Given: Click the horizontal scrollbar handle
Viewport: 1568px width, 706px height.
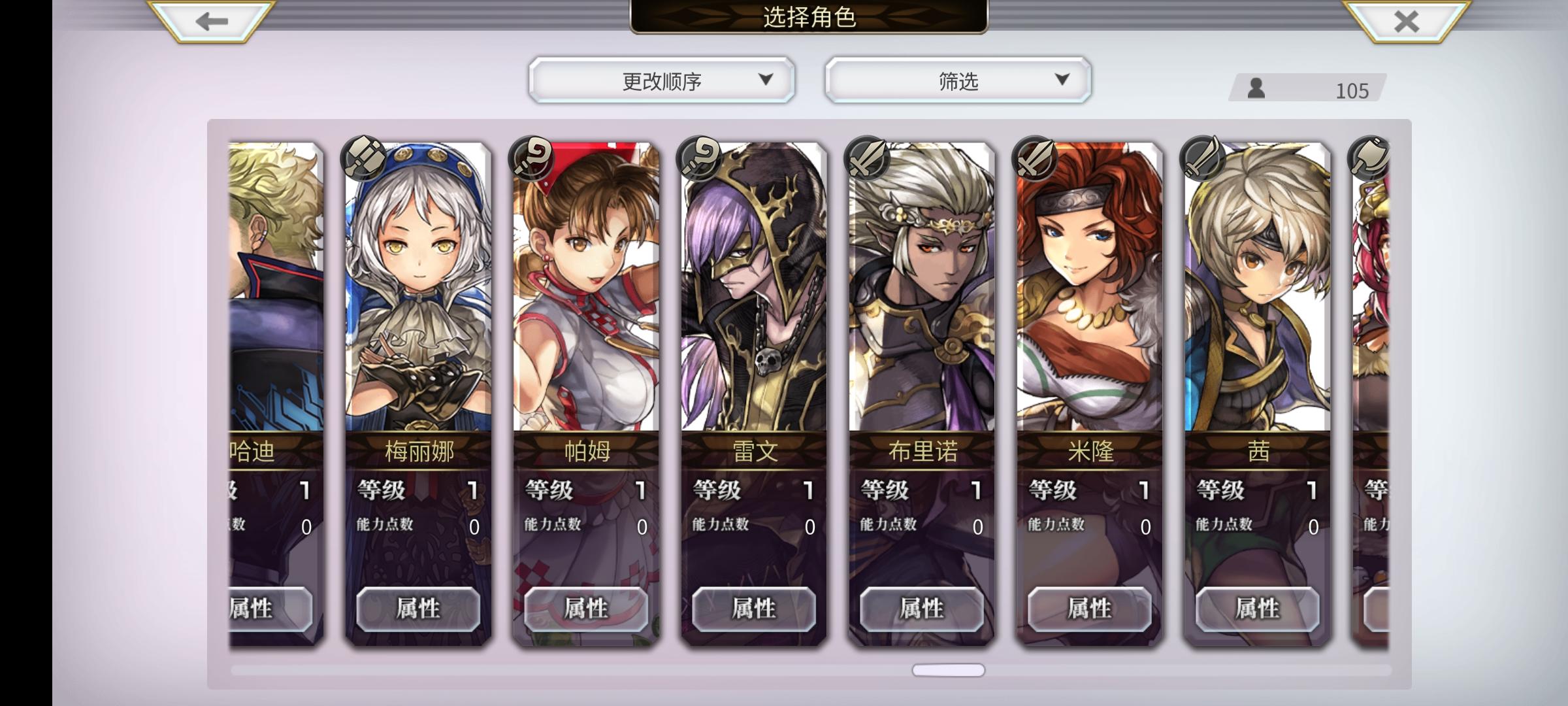Looking at the screenshot, I should click(949, 670).
